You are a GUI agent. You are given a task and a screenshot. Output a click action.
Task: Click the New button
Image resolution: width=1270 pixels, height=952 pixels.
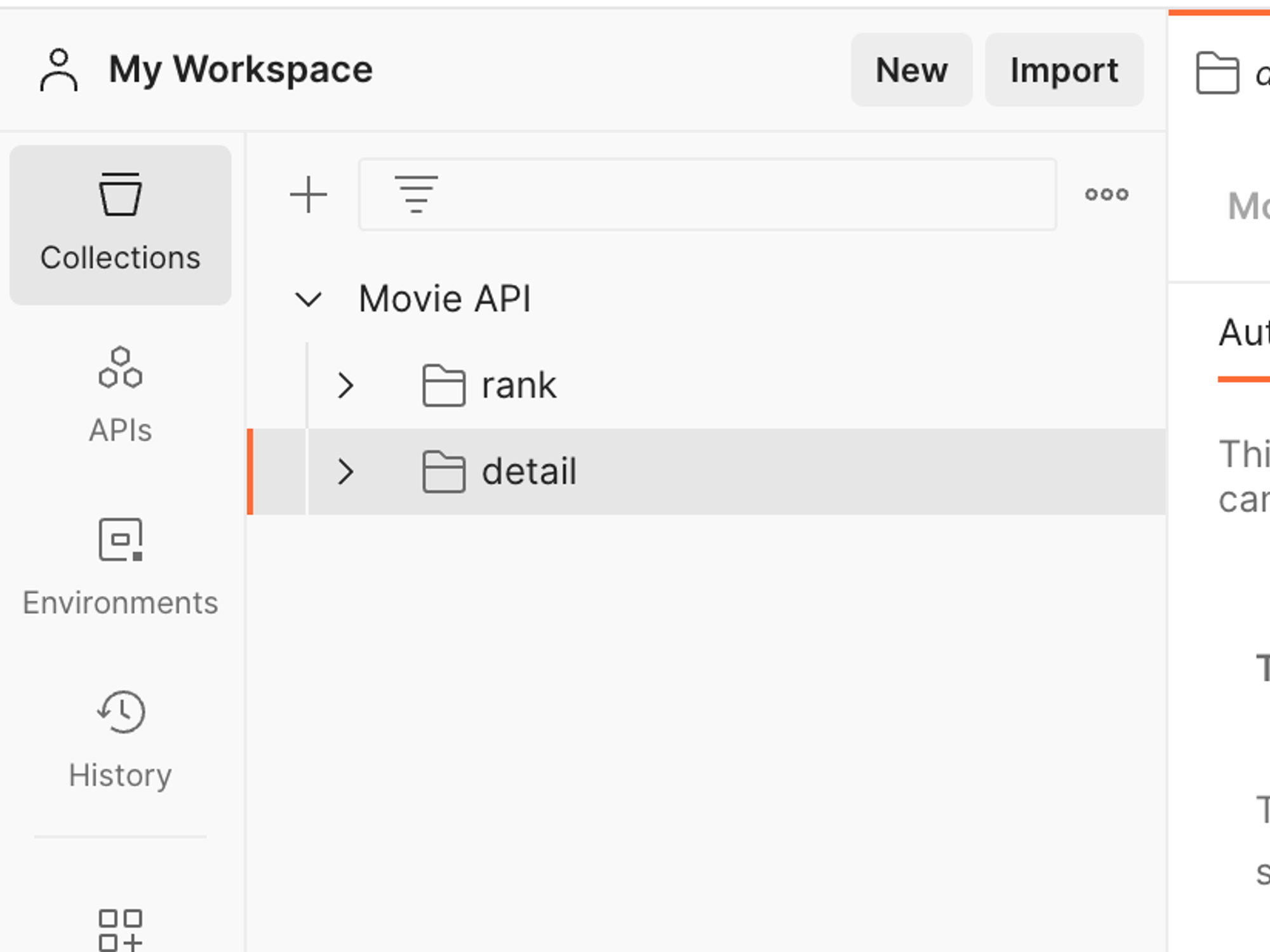911,70
